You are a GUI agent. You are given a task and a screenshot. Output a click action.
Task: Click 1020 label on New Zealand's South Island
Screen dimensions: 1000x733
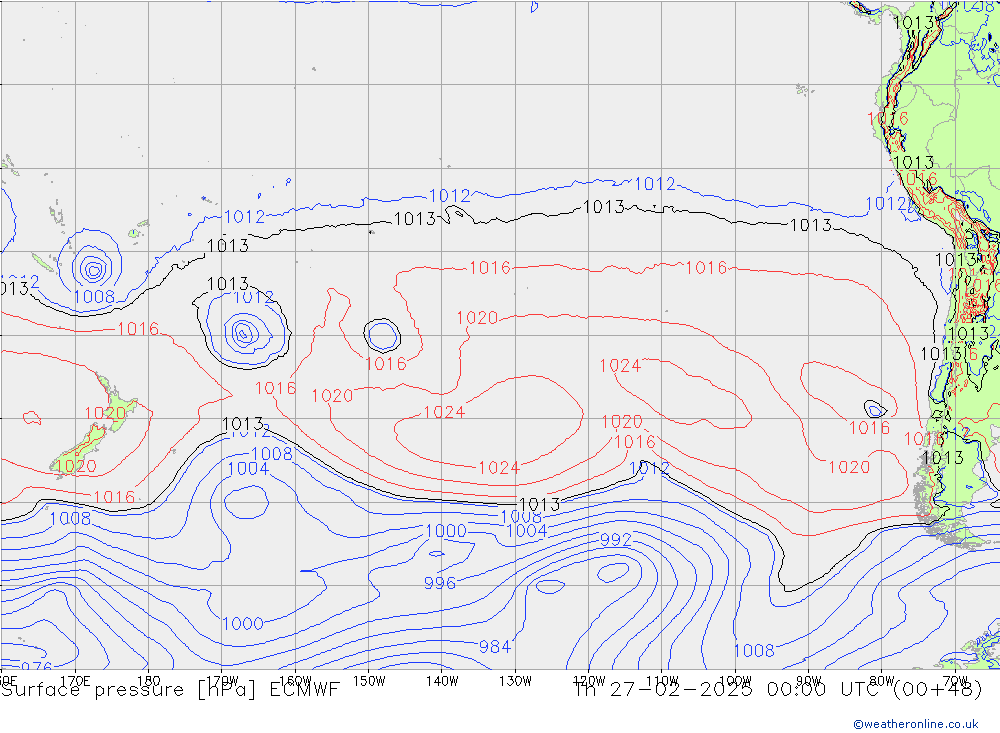point(76,466)
